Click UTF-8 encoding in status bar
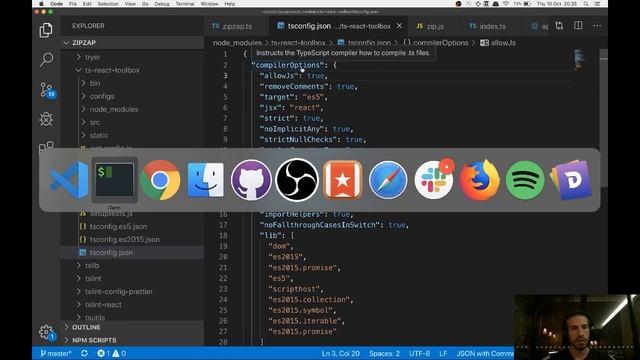 420,353
